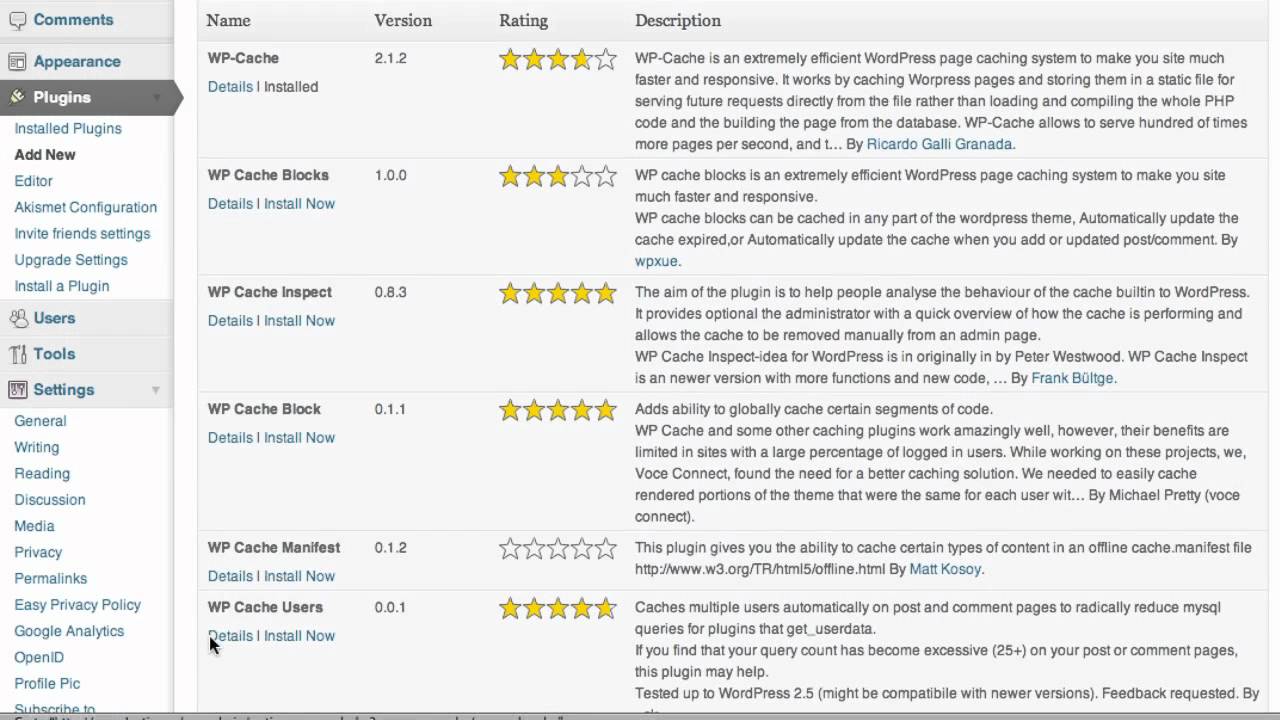The image size is (1280, 720).
Task: Click the Tools menu icon
Action: click(17, 354)
